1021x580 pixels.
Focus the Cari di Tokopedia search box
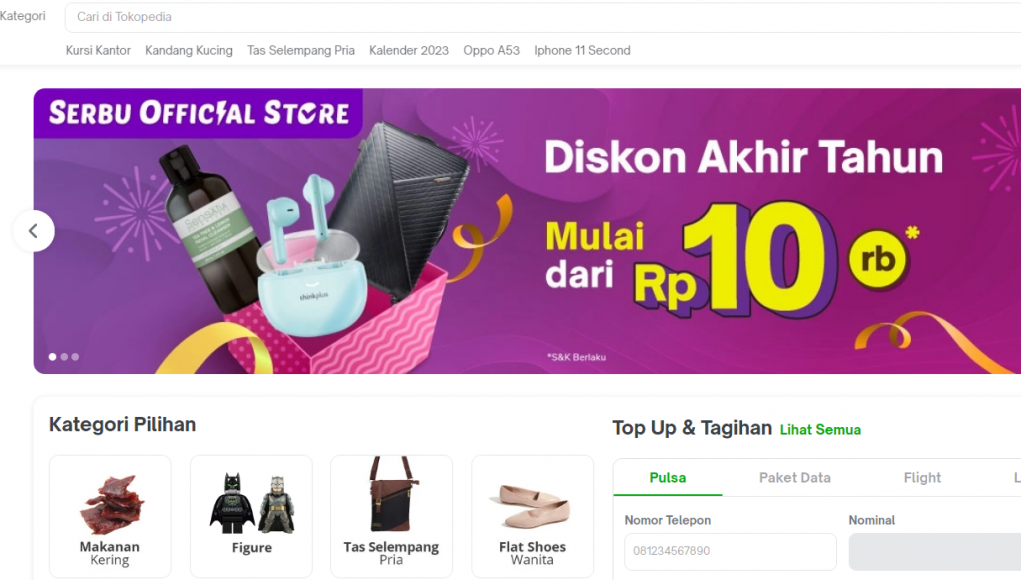[543, 17]
